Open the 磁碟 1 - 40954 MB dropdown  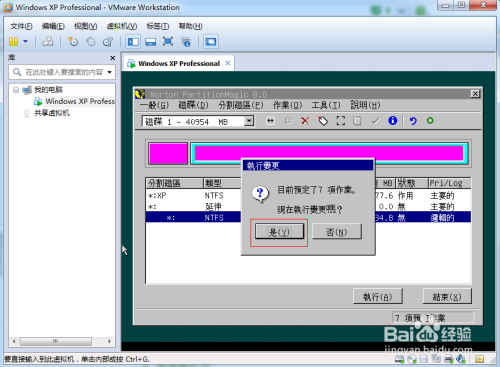pos(249,121)
